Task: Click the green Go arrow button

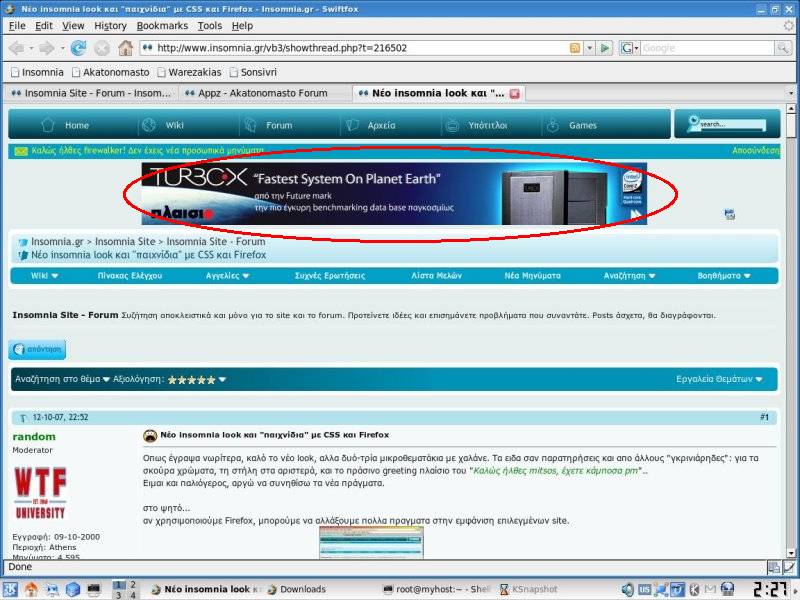Action: point(605,48)
